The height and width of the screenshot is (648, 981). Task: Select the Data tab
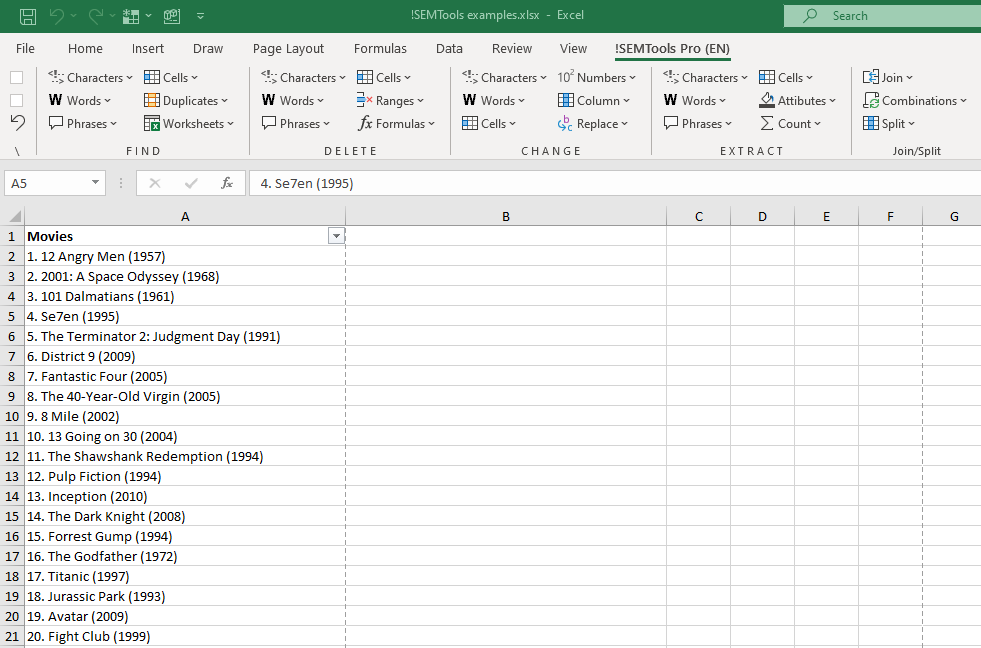[x=449, y=49]
